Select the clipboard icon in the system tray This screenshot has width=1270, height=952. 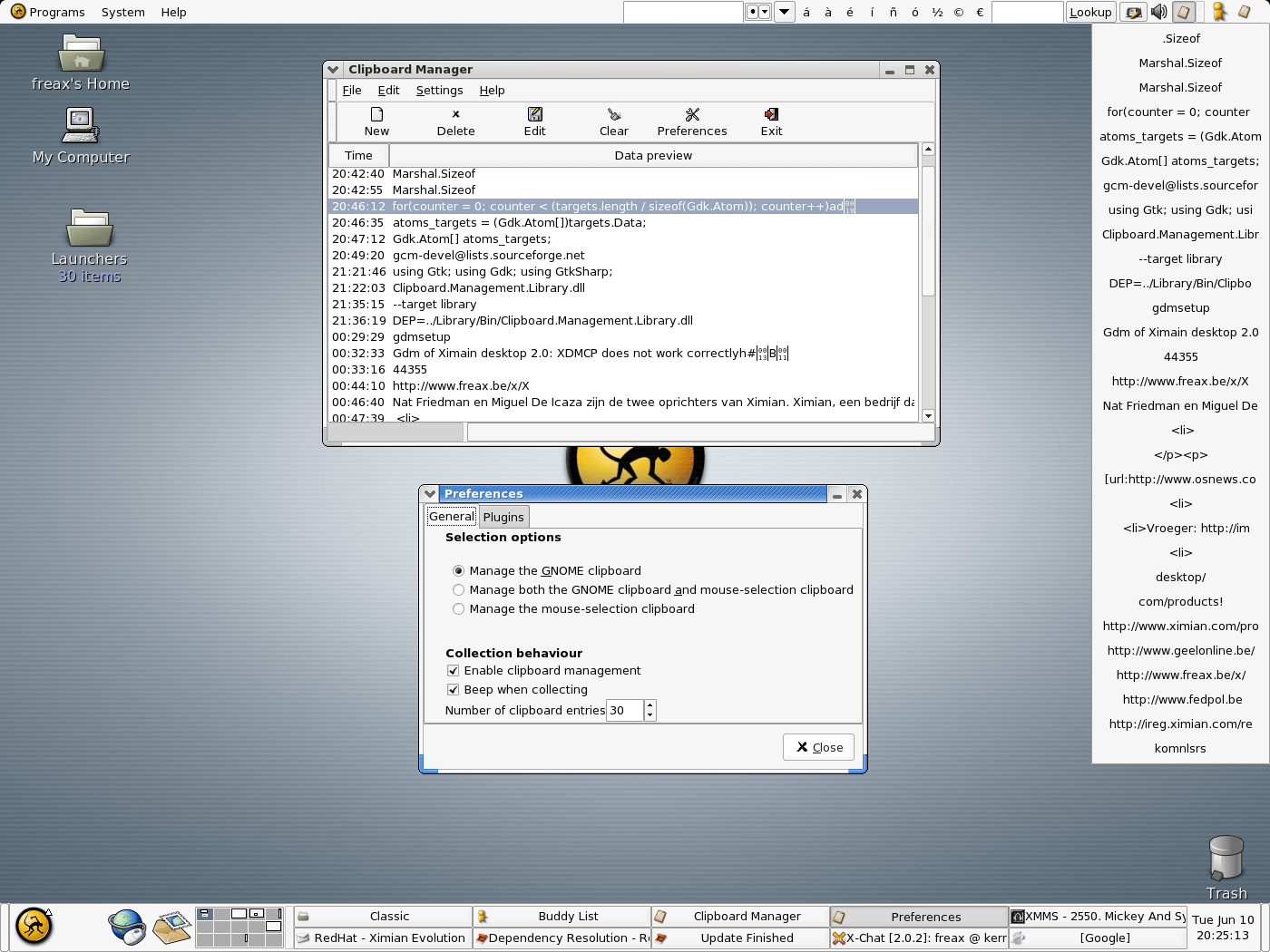[1185, 12]
